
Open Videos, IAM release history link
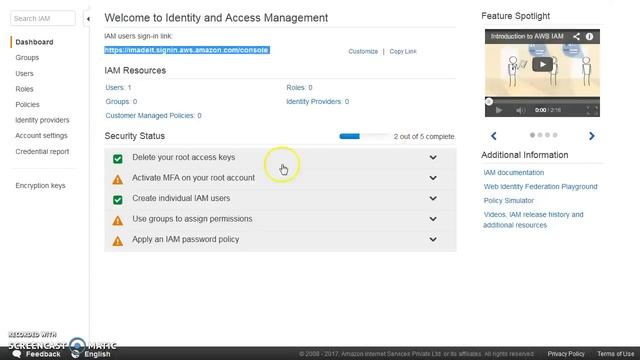(533, 220)
